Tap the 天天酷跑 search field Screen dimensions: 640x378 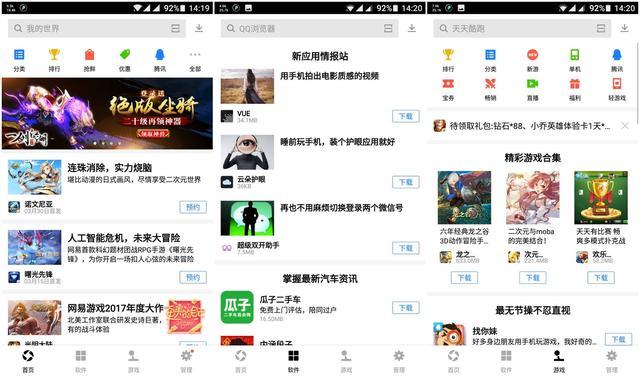[x=522, y=28]
